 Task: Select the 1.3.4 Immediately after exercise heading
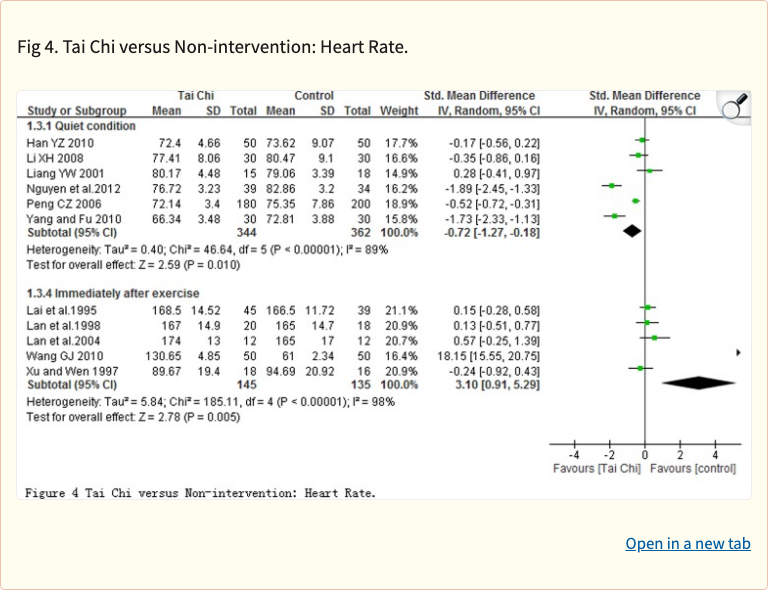(113, 293)
